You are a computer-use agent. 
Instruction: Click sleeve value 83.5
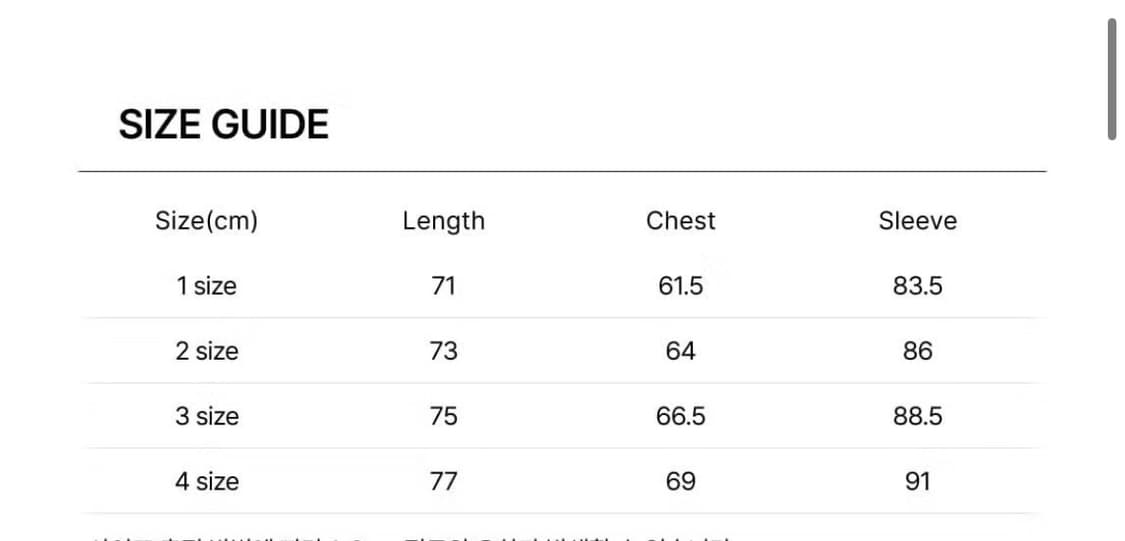click(x=917, y=286)
